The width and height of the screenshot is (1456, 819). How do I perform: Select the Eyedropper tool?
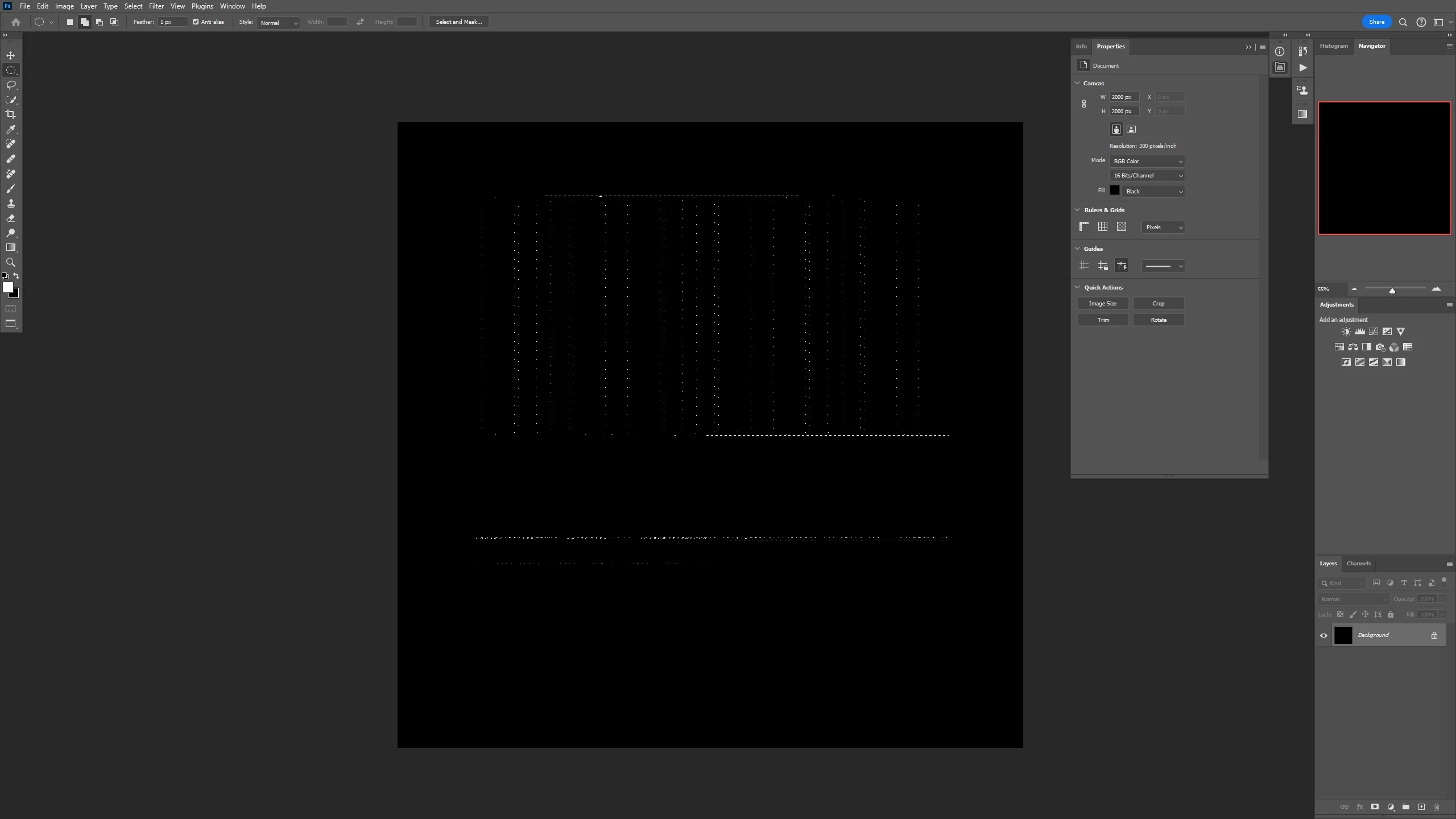[x=11, y=129]
